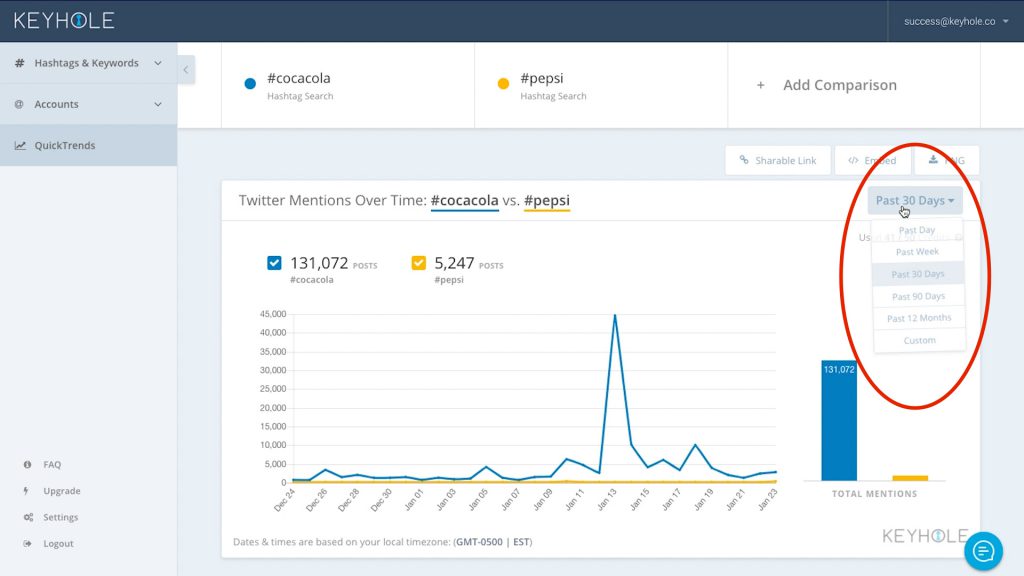Choose Custom date range option
The image size is (1024, 576).
(918, 340)
